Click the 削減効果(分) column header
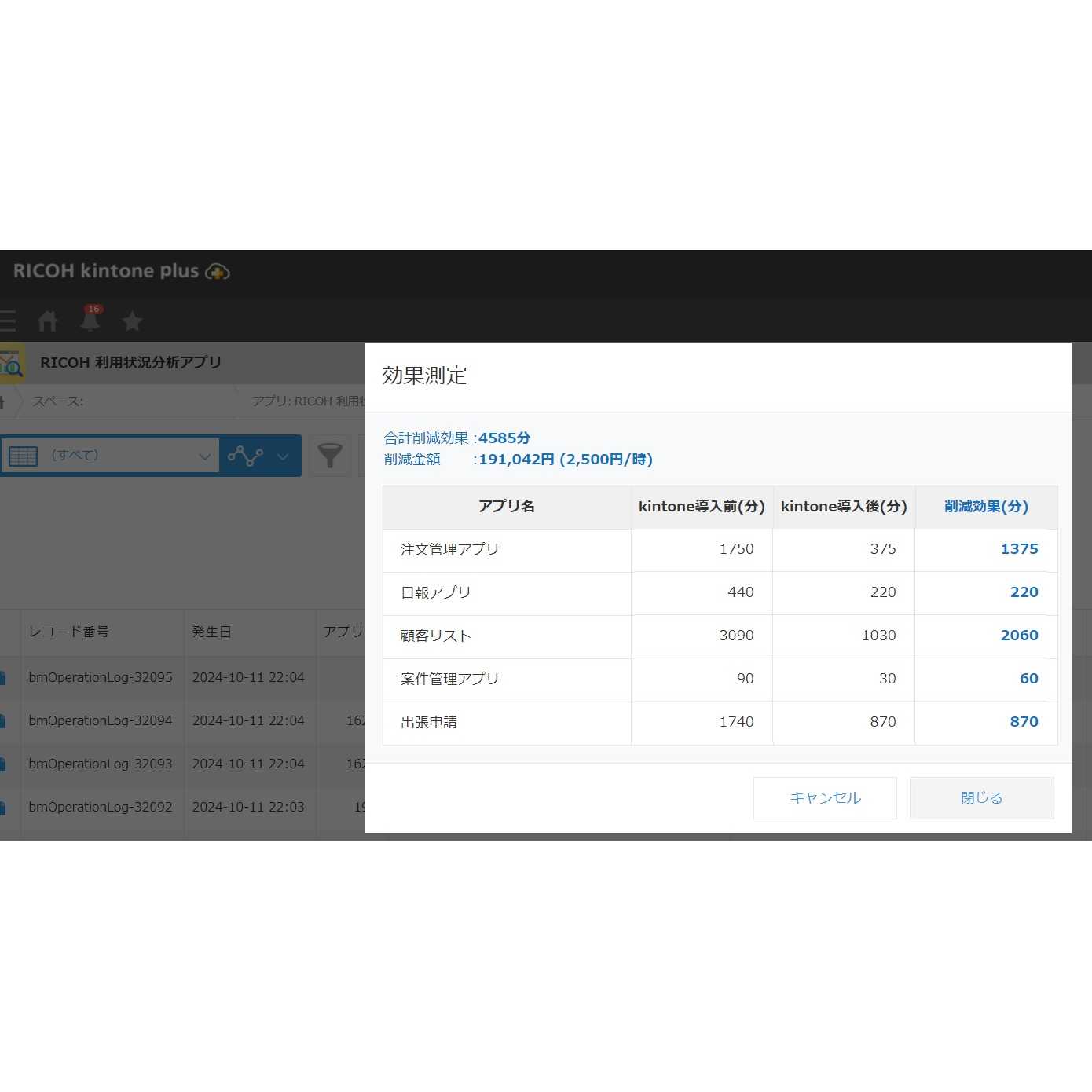Image resolution: width=1092 pixels, height=1092 pixels. (986, 507)
